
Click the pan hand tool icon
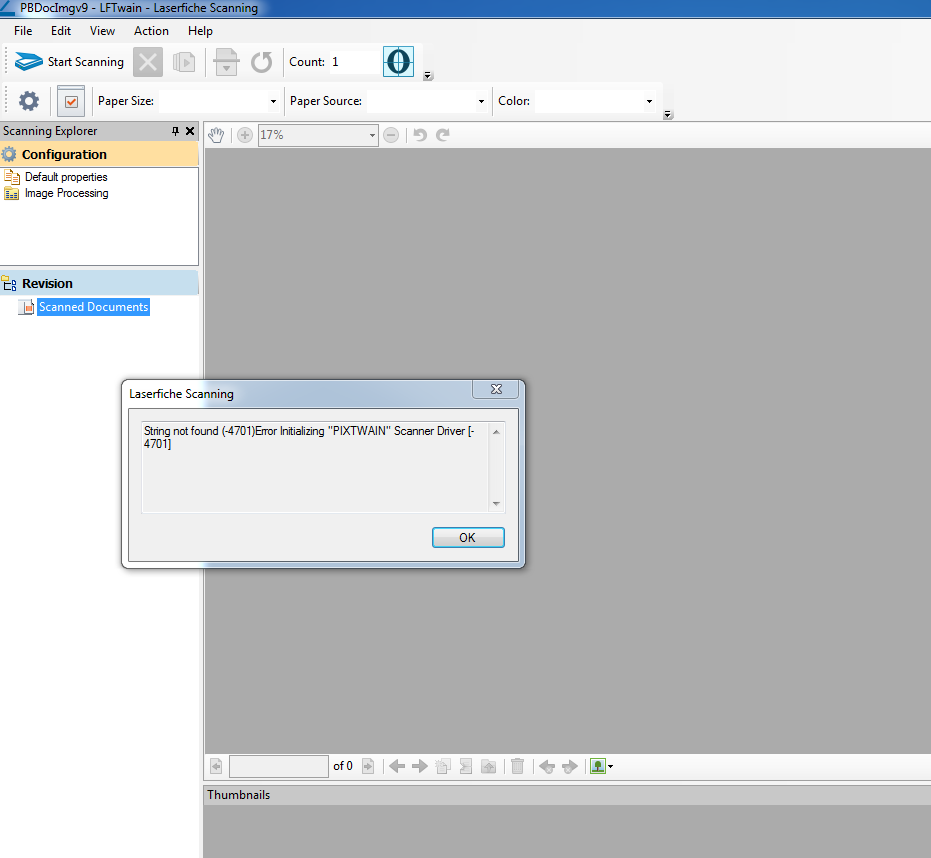[x=216, y=135]
